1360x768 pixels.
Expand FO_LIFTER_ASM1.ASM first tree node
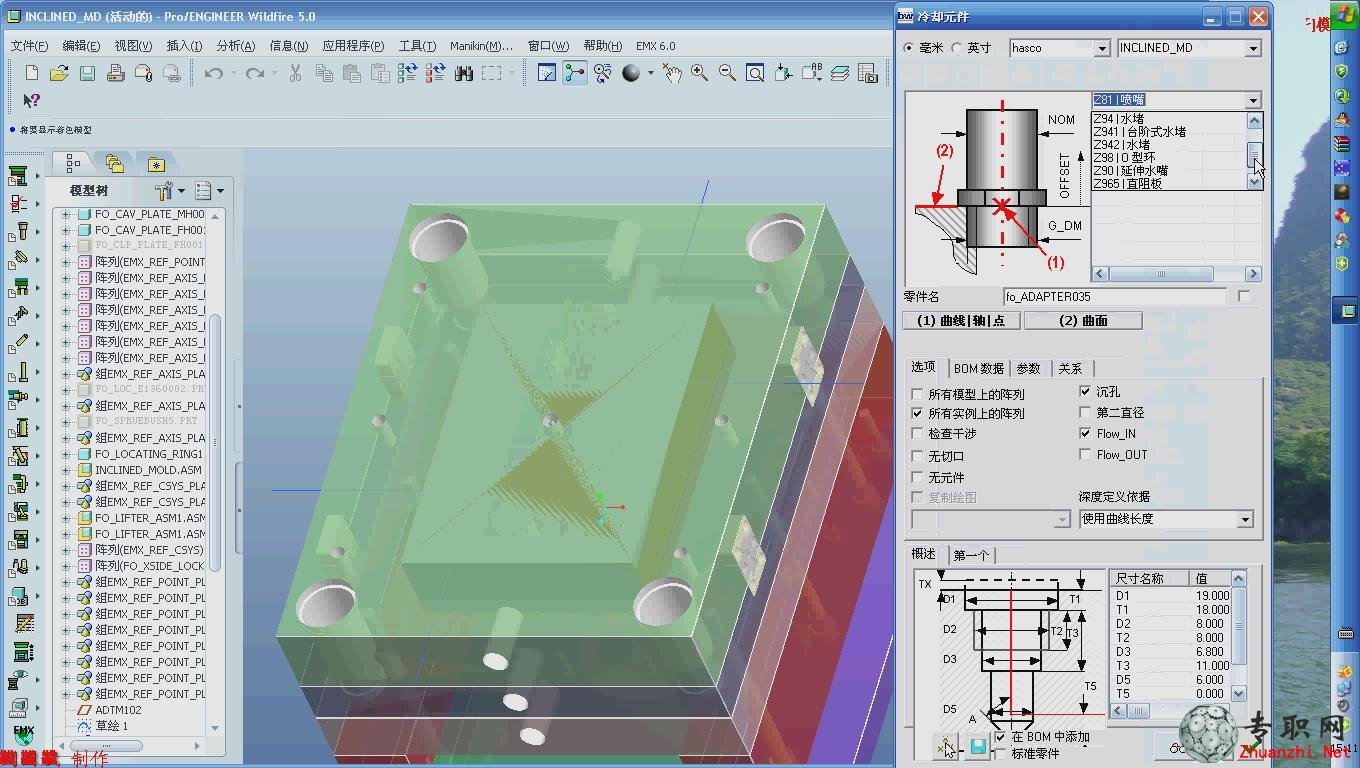tap(66, 518)
